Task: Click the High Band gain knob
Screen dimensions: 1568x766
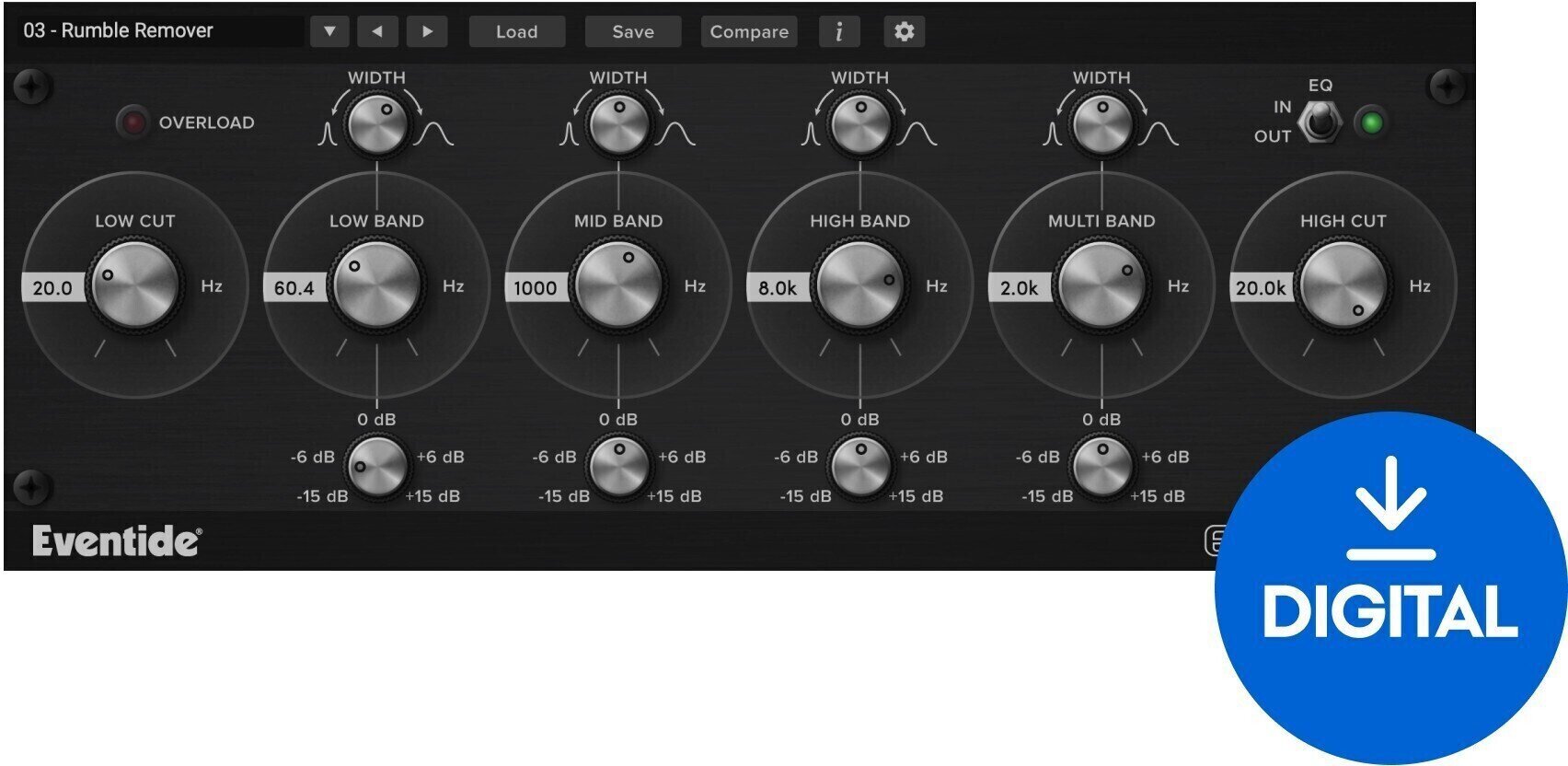Action: [x=860, y=469]
